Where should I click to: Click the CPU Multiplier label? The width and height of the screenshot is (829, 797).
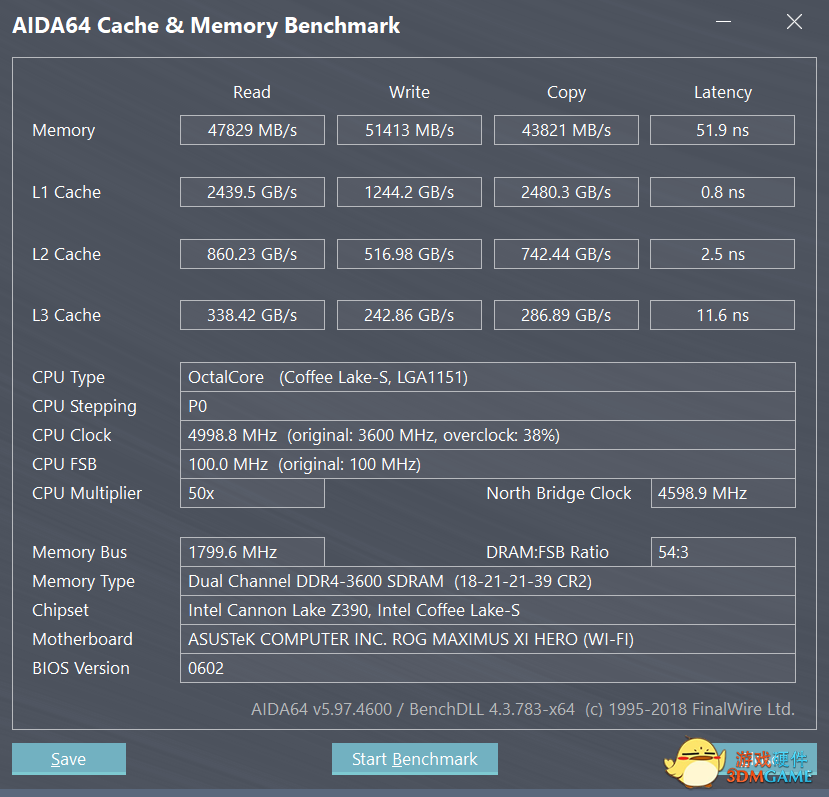point(87,493)
